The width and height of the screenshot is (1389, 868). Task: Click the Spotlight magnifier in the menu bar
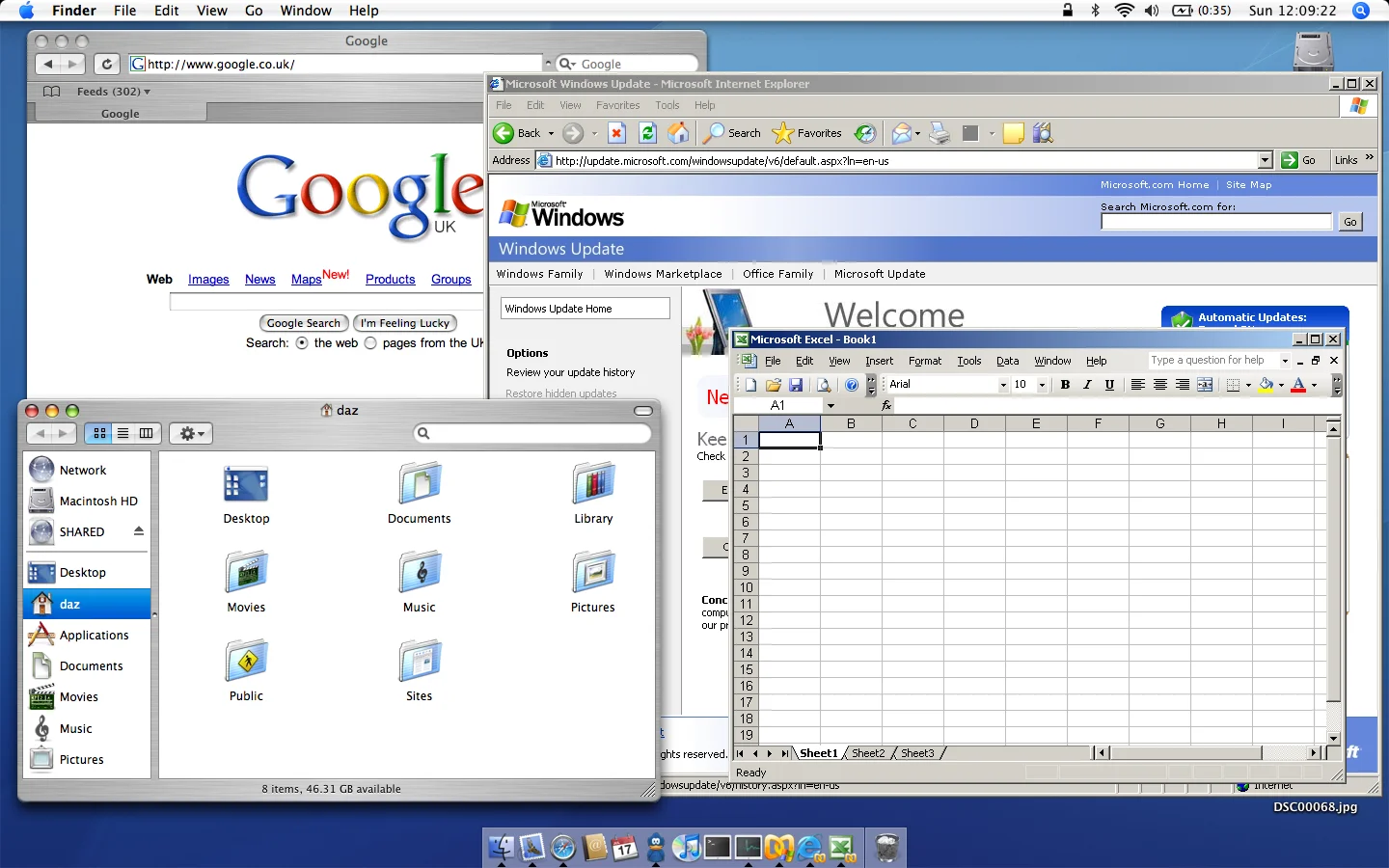coord(1361,11)
